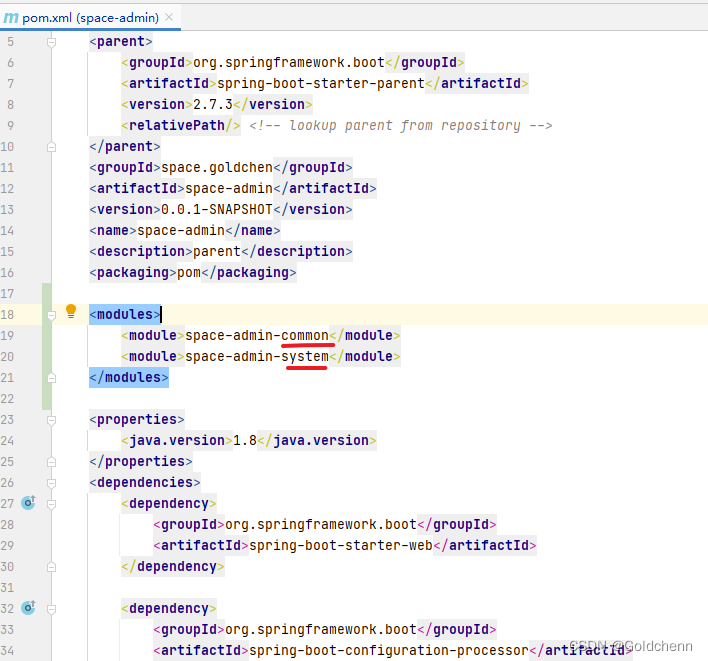Image resolution: width=708 pixels, height=661 pixels.
Task: Click the closing modules tag
Action: (x=129, y=377)
